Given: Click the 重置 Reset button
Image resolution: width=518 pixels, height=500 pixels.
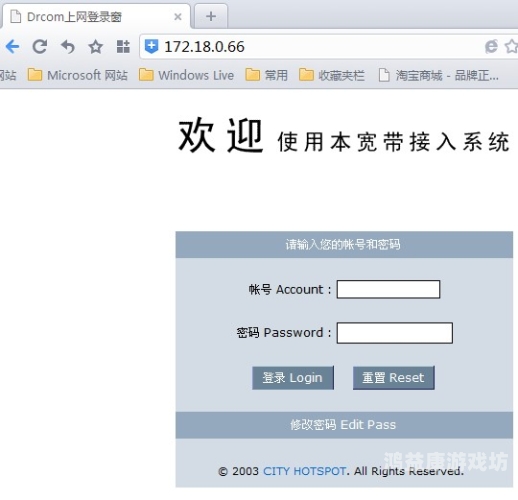Looking at the screenshot, I should click(394, 378).
